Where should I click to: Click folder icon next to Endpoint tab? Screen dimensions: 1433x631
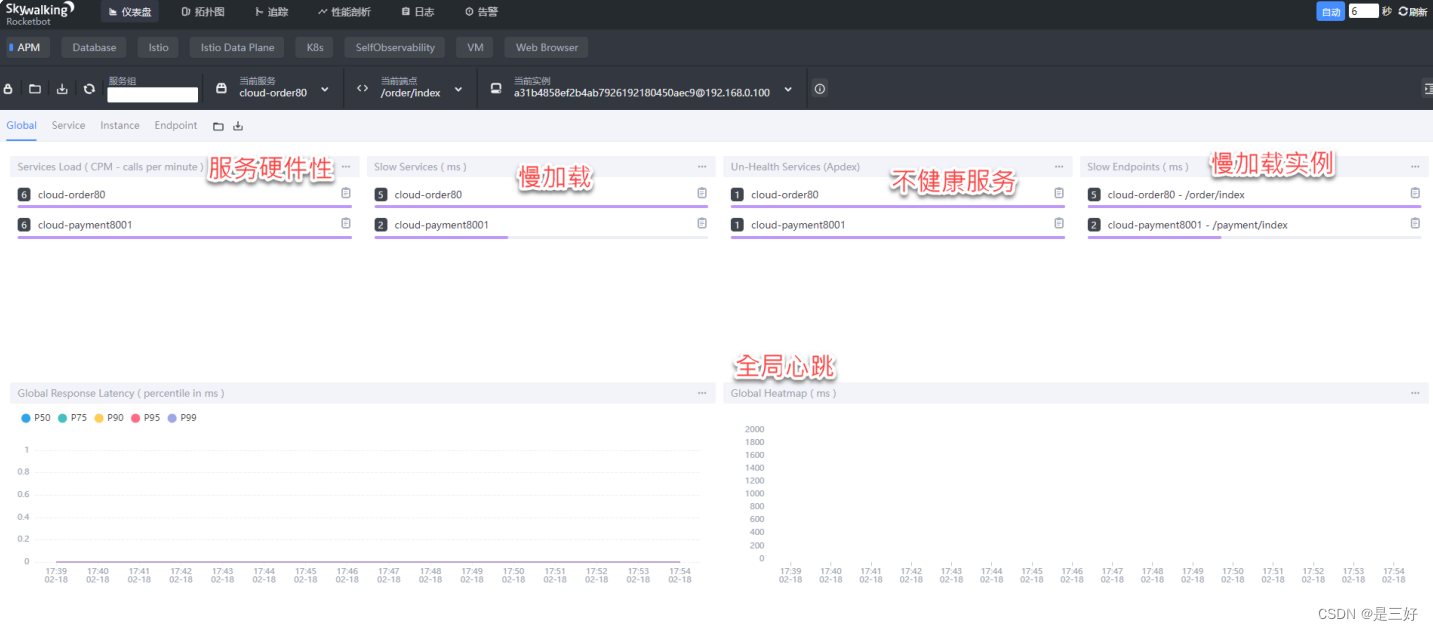point(218,126)
